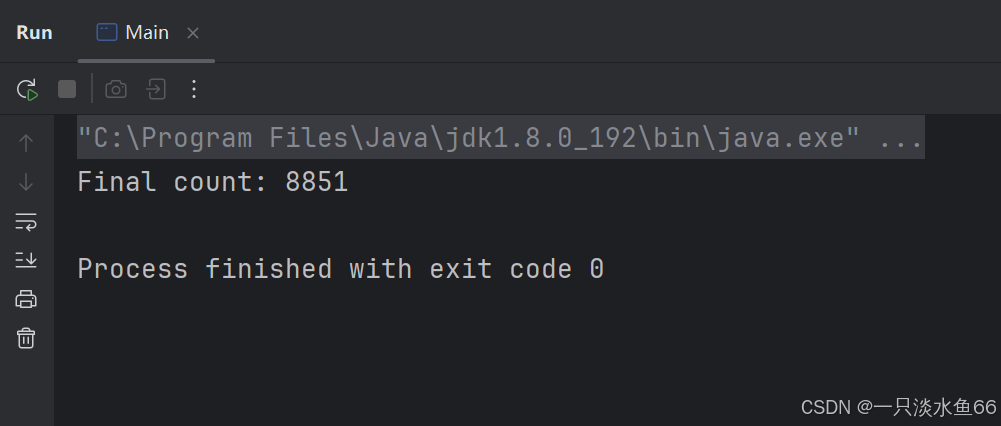
Task: Click the Final count: 8851 output line
Action: (213, 183)
